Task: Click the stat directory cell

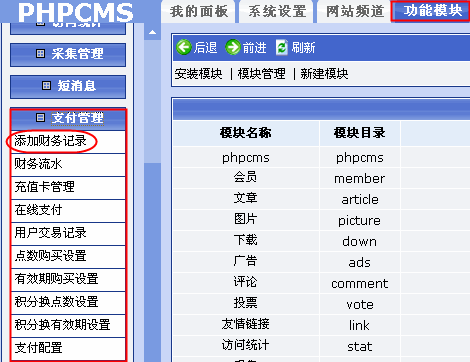Action: click(360, 346)
